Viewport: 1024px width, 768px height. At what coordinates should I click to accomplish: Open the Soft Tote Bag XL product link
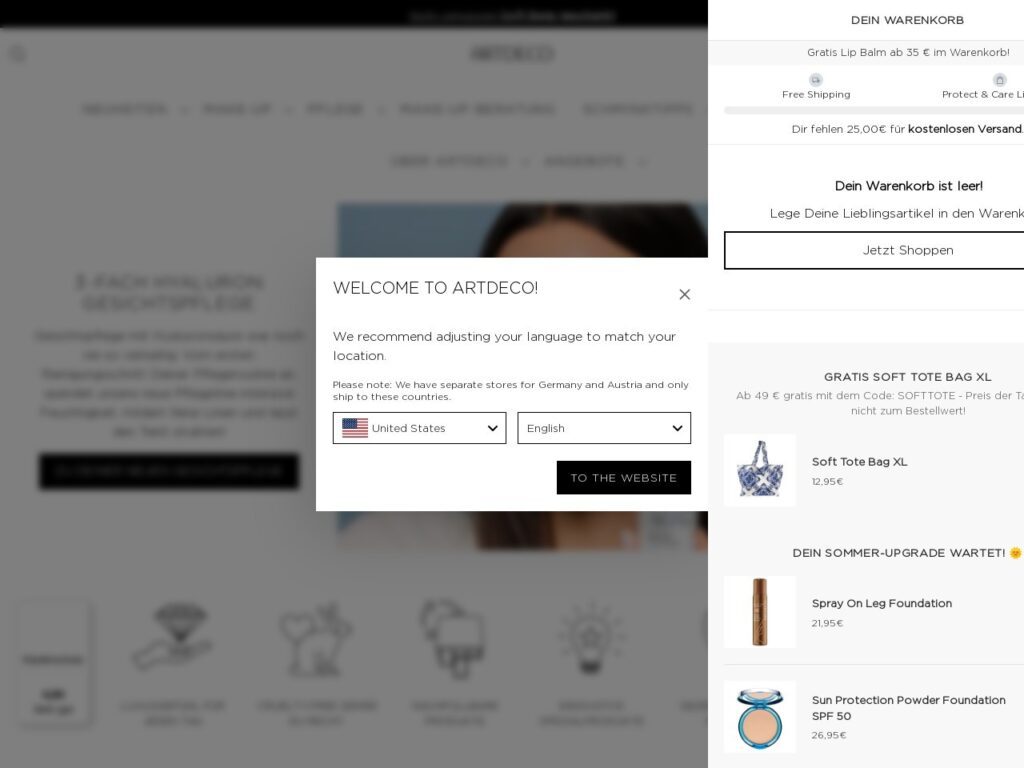pos(859,462)
